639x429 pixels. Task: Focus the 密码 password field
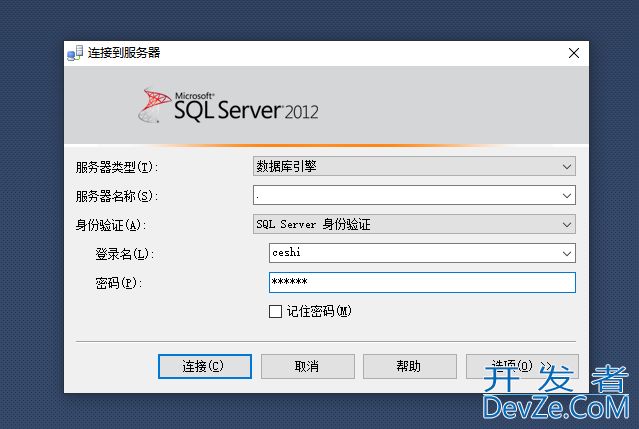(422, 282)
